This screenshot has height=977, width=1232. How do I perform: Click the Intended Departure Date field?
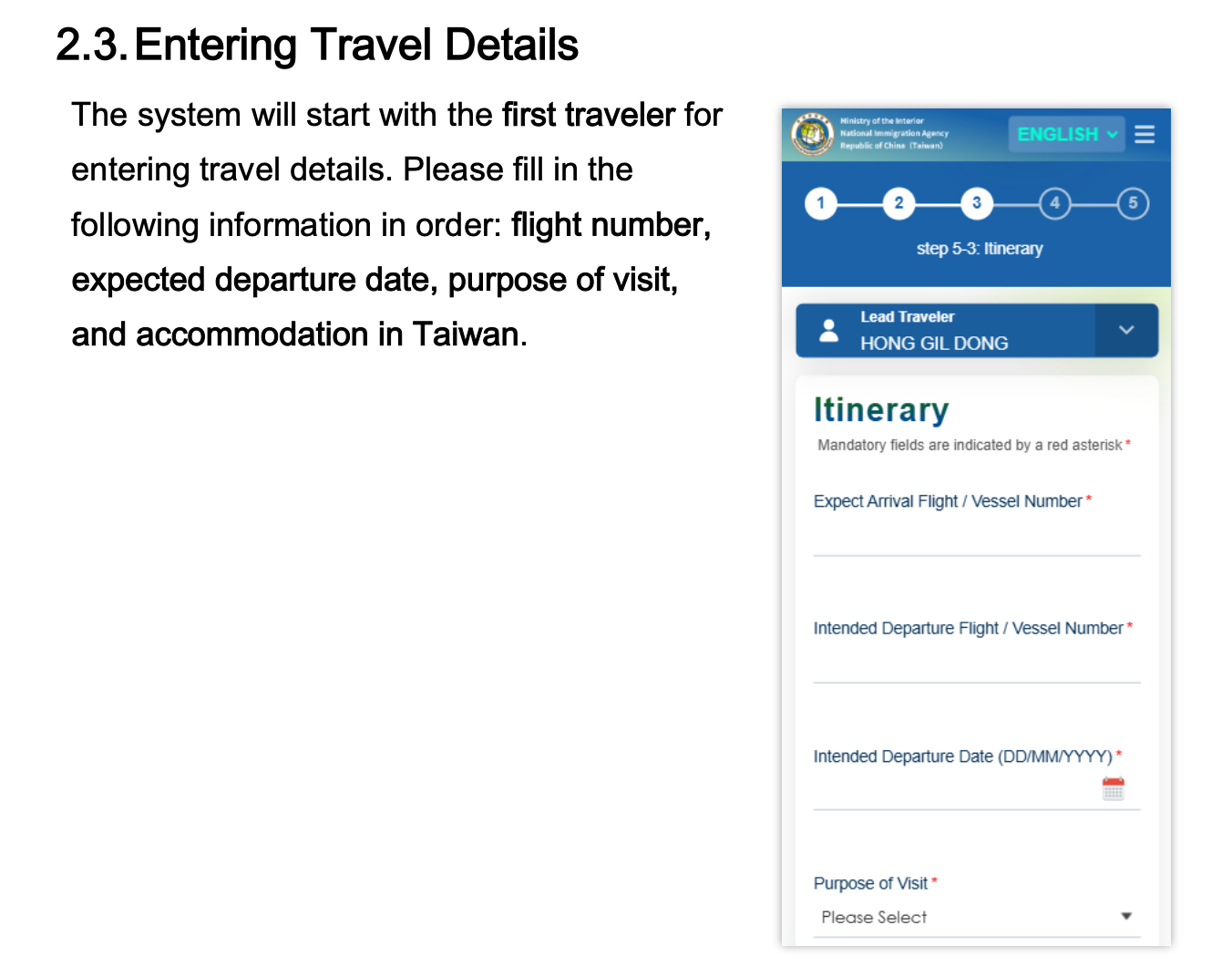coord(957,791)
